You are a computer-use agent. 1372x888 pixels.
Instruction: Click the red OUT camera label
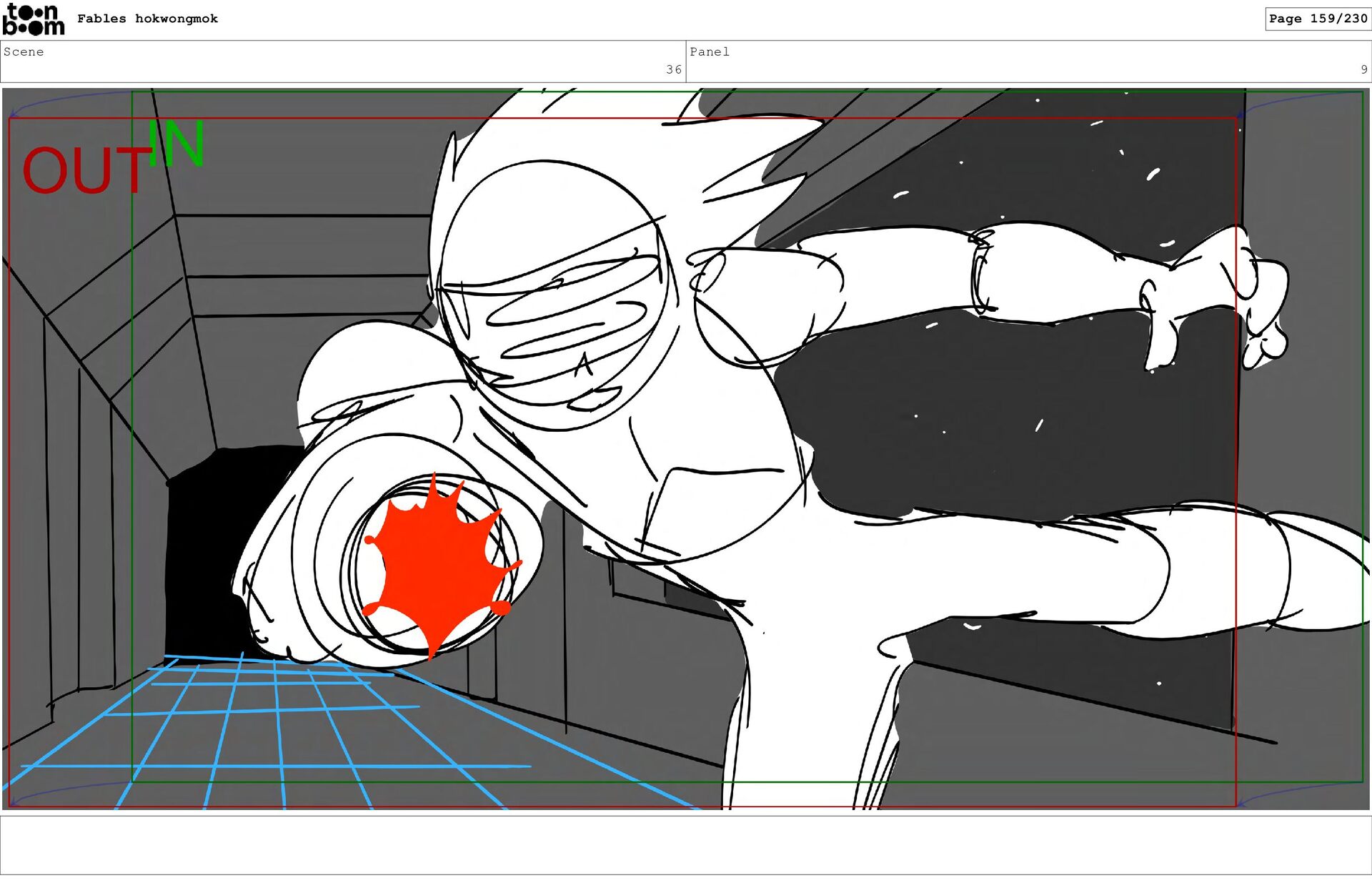(86, 171)
